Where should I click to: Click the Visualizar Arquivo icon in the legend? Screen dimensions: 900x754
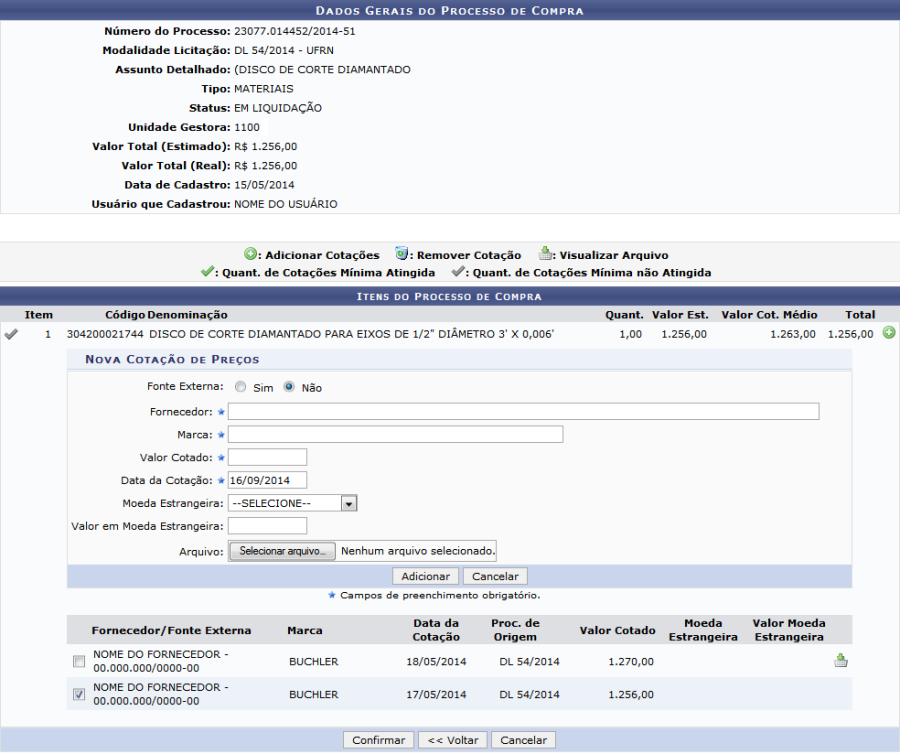[x=546, y=255]
